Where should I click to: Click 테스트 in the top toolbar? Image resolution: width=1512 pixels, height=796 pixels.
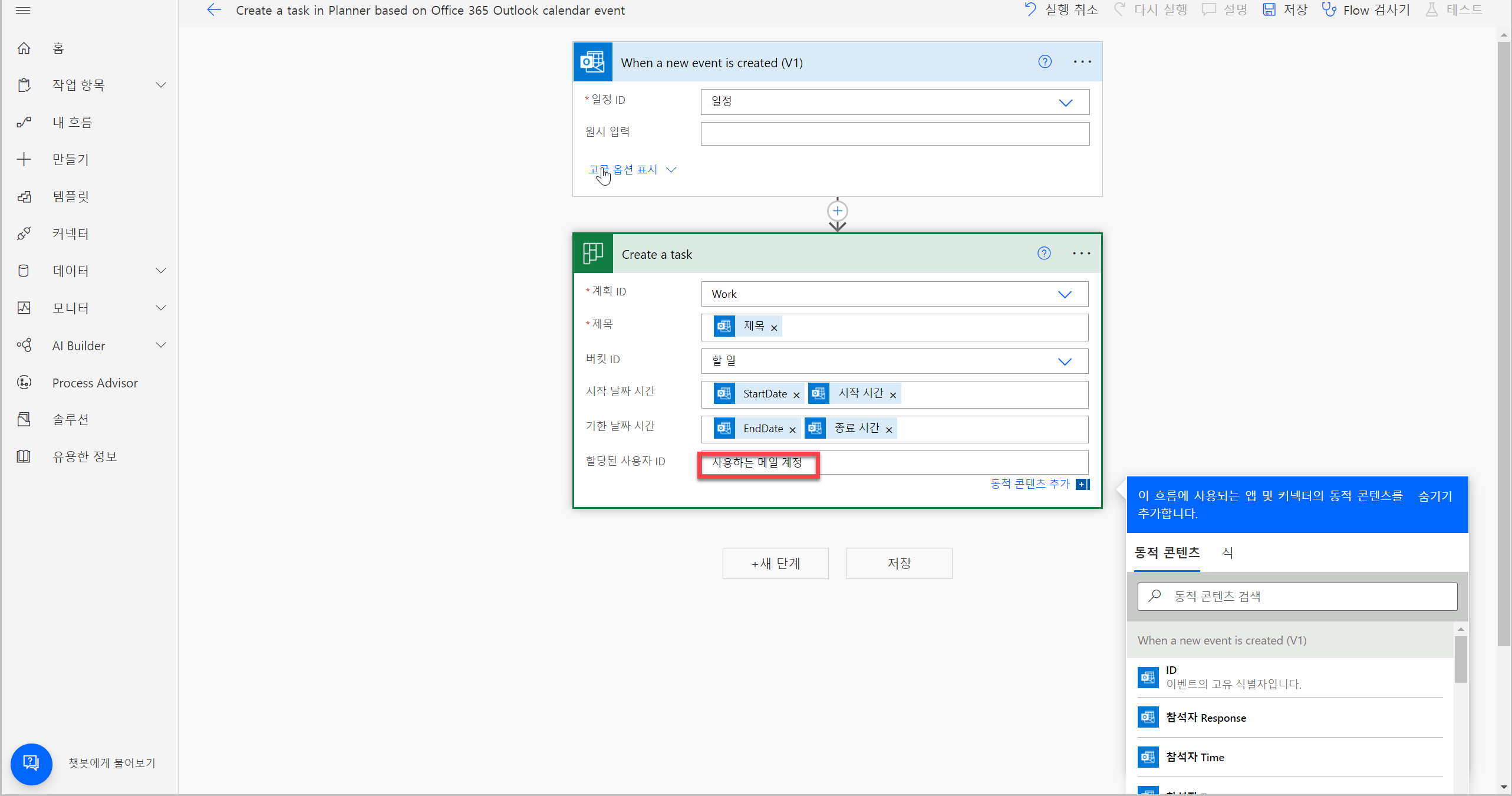point(1454,10)
